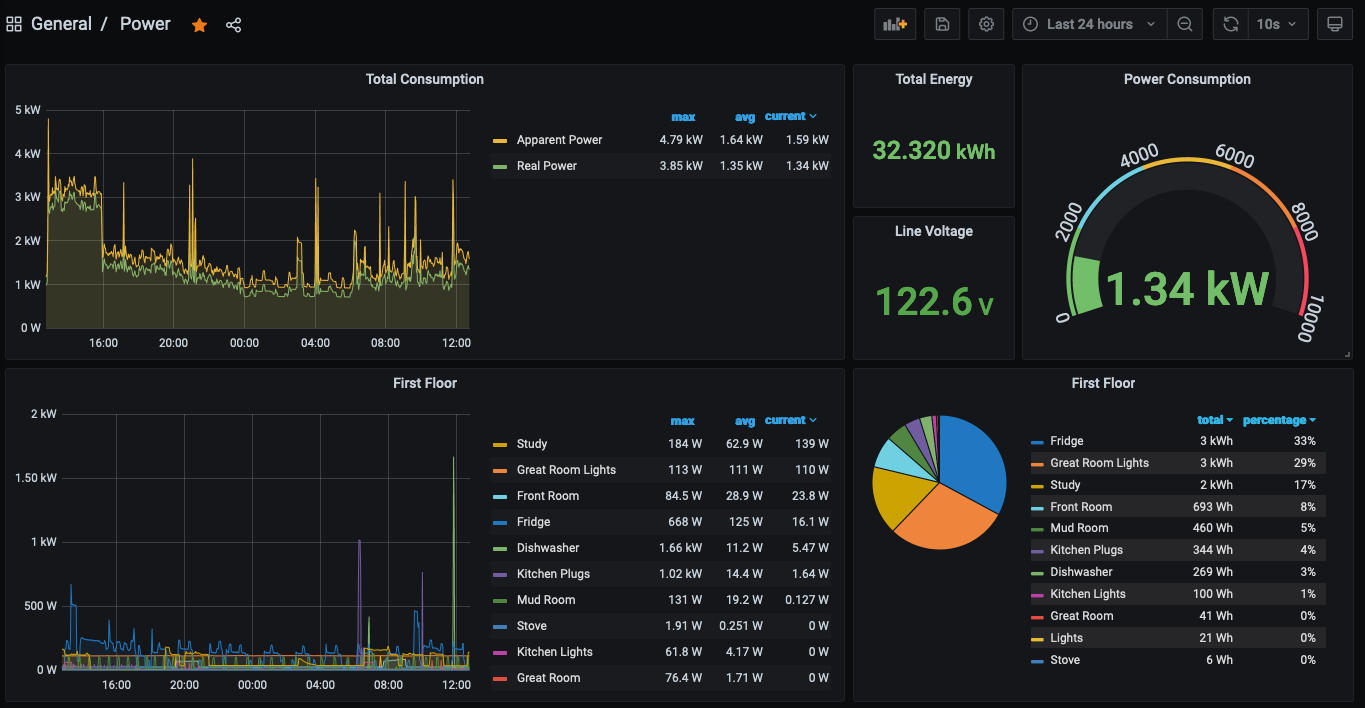The height and width of the screenshot is (708, 1365).
Task: Refresh the dashboard now
Action: pyautogui.click(x=1231, y=24)
